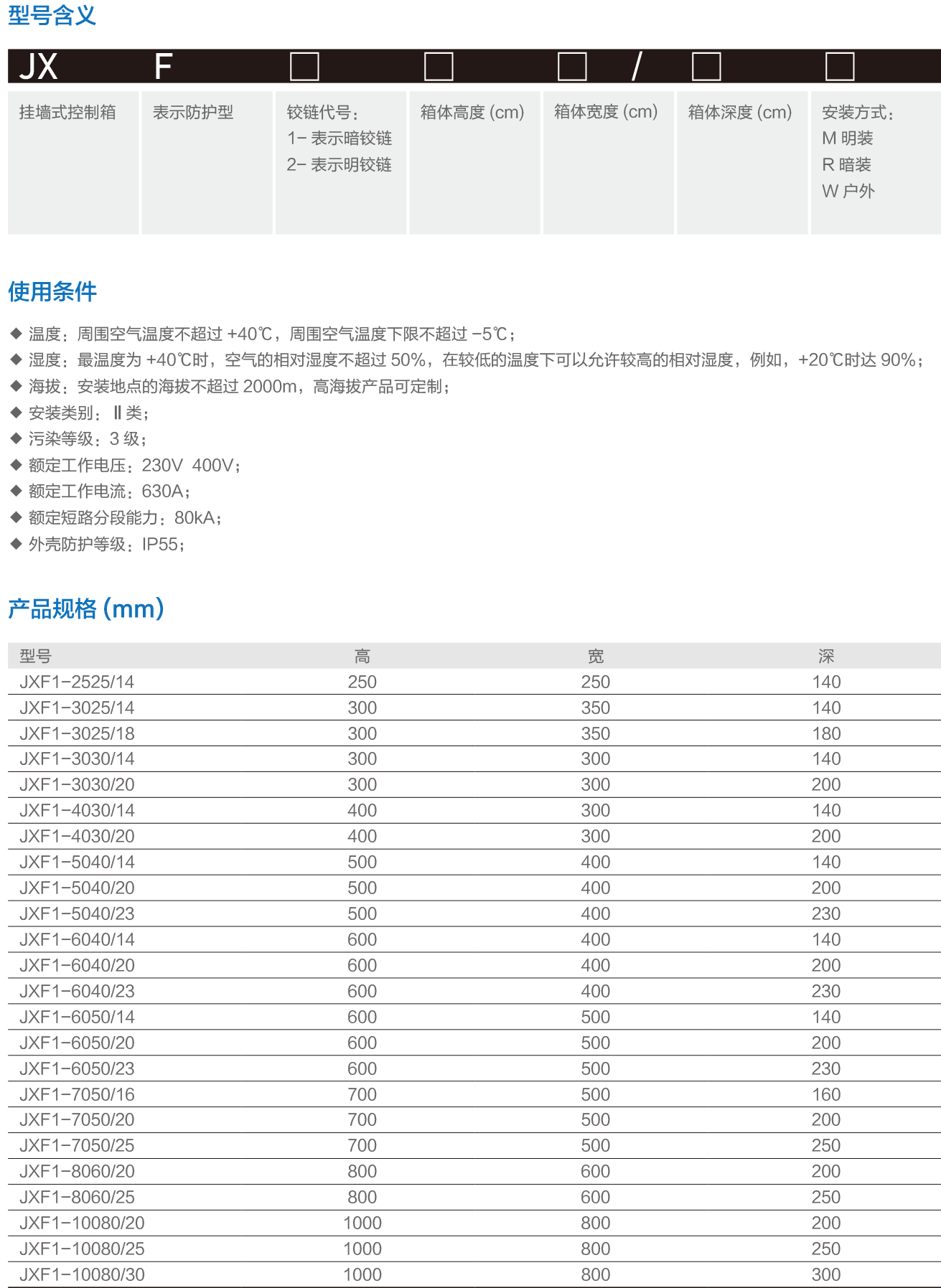Select the JXF1-2525/14 model row
This screenshot has height=1288, width=941.
point(77,682)
